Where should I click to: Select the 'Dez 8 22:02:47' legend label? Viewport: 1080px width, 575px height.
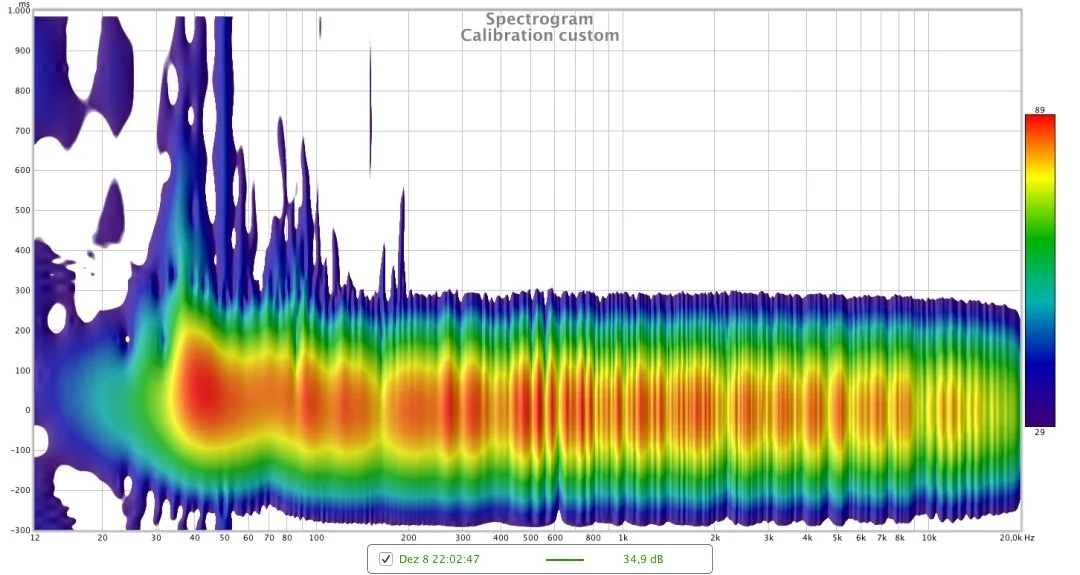click(x=439, y=559)
